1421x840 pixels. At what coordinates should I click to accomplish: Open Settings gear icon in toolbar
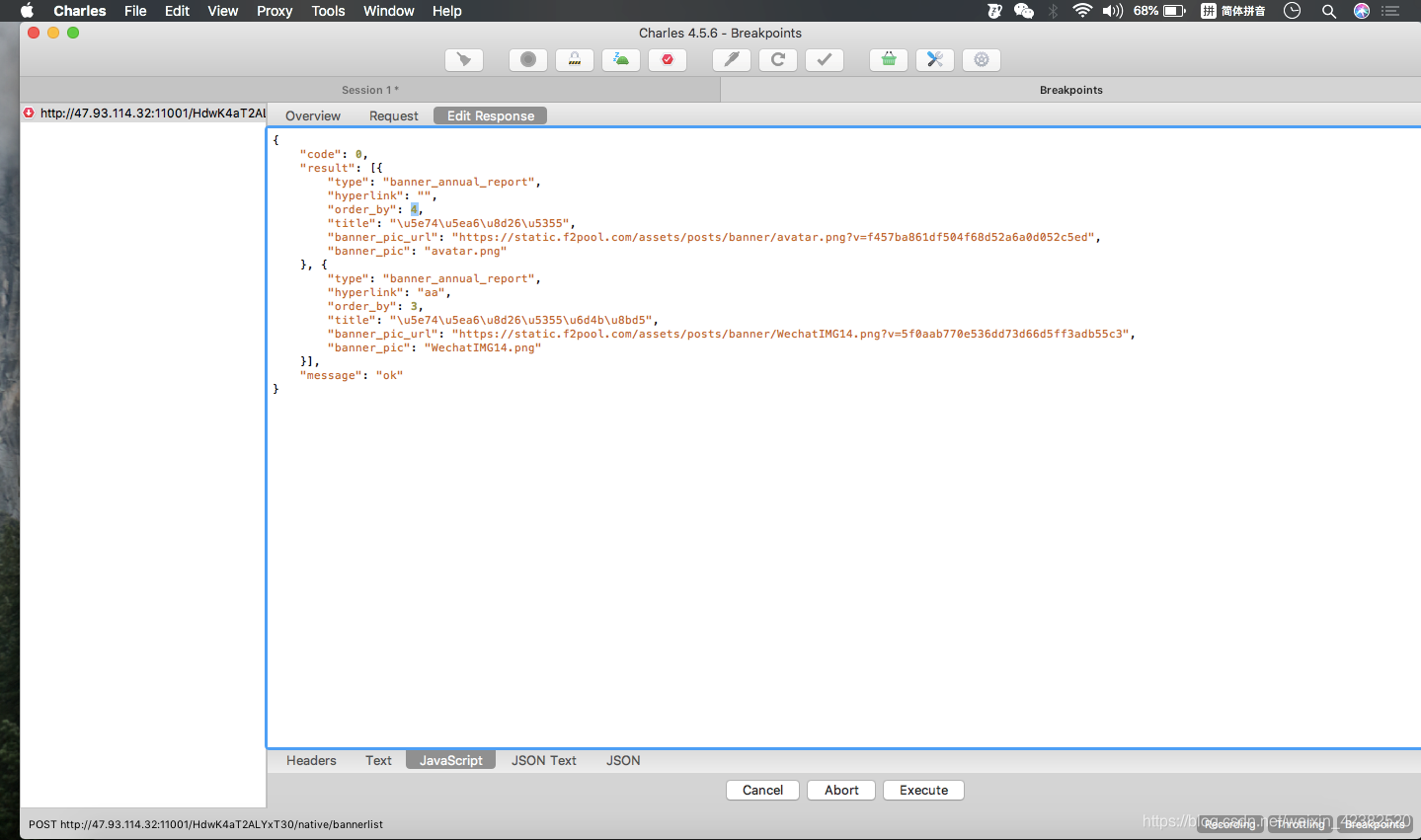(982, 60)
